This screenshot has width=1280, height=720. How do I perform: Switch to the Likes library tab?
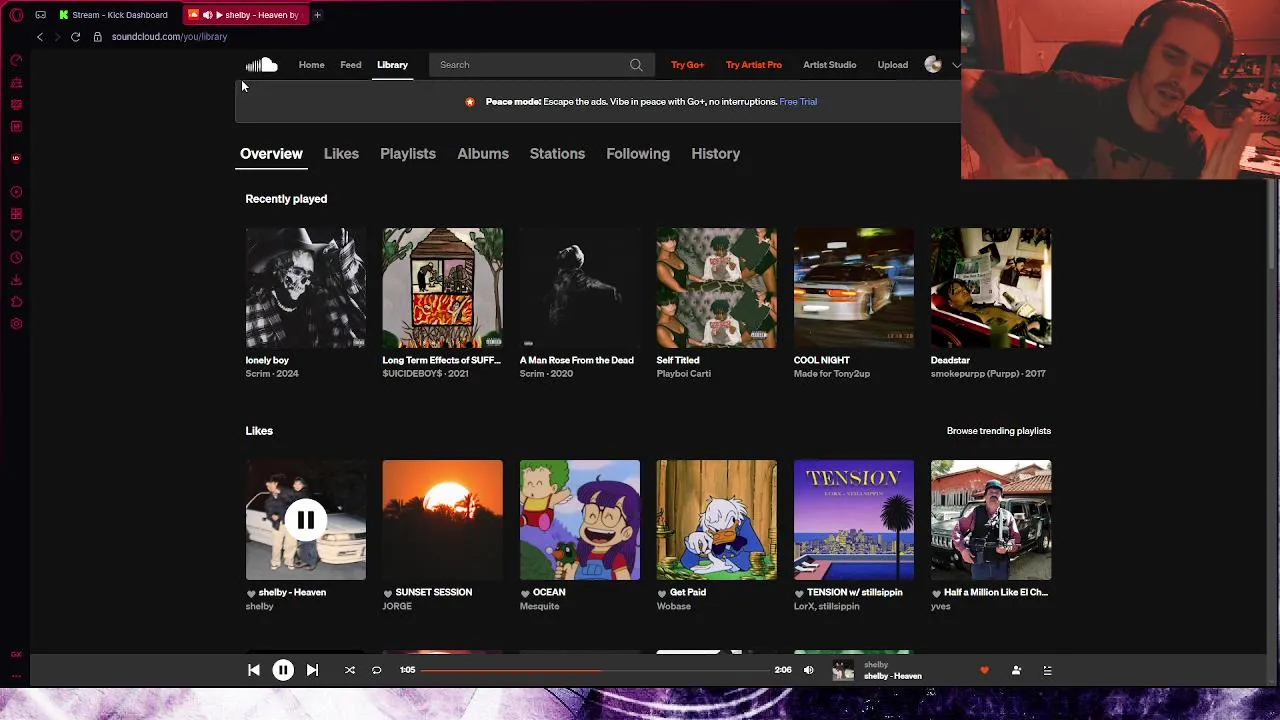click(341, 154)
